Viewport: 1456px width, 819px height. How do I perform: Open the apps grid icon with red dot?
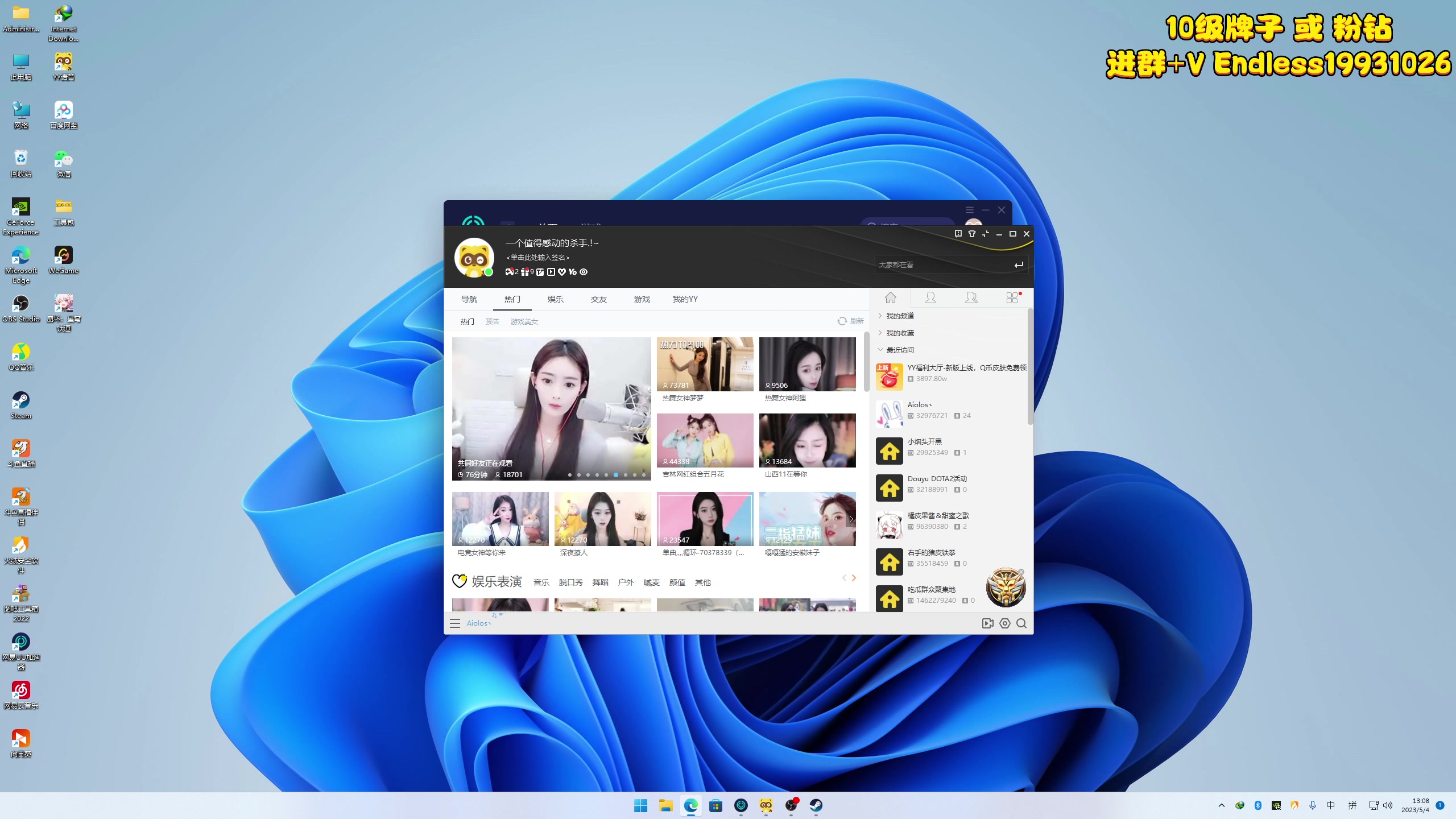click(x=1012, y=297)
